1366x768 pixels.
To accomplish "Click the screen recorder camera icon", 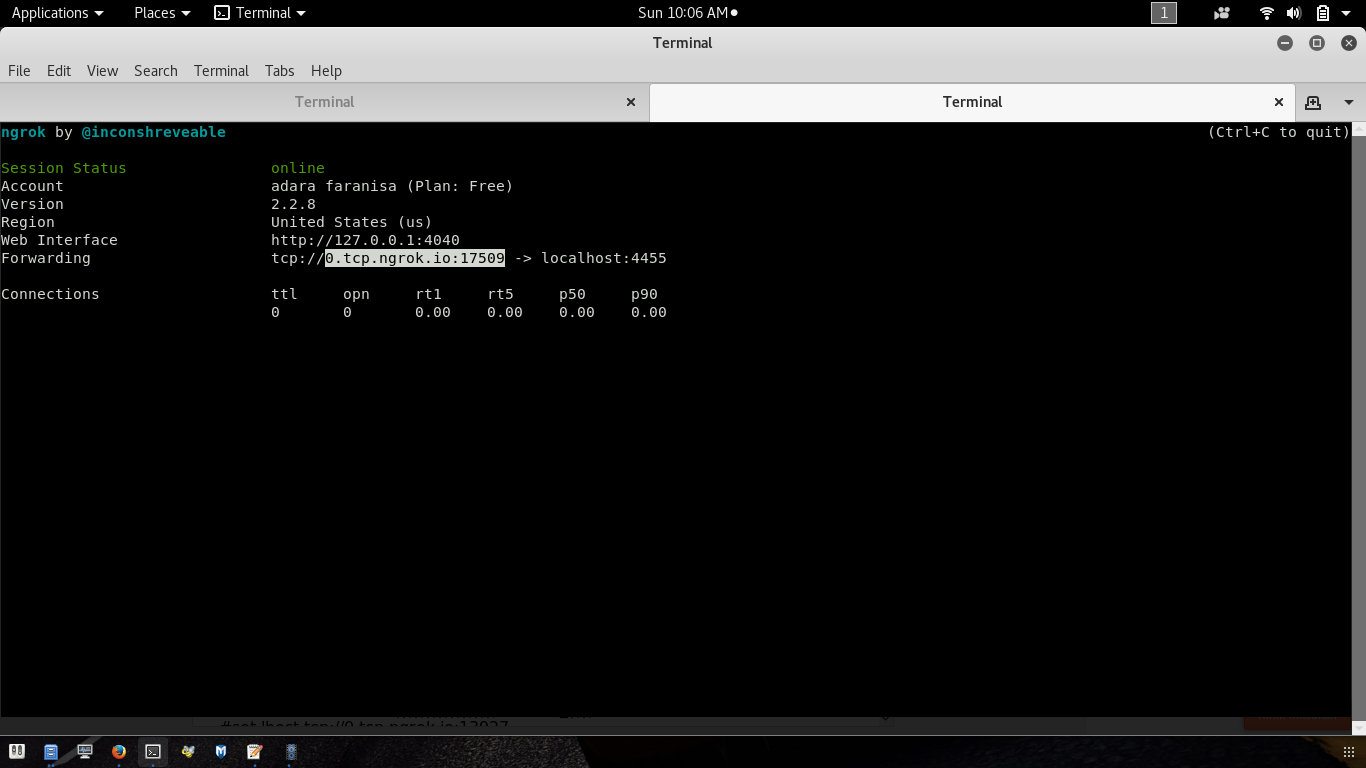I will (1221, 13).
